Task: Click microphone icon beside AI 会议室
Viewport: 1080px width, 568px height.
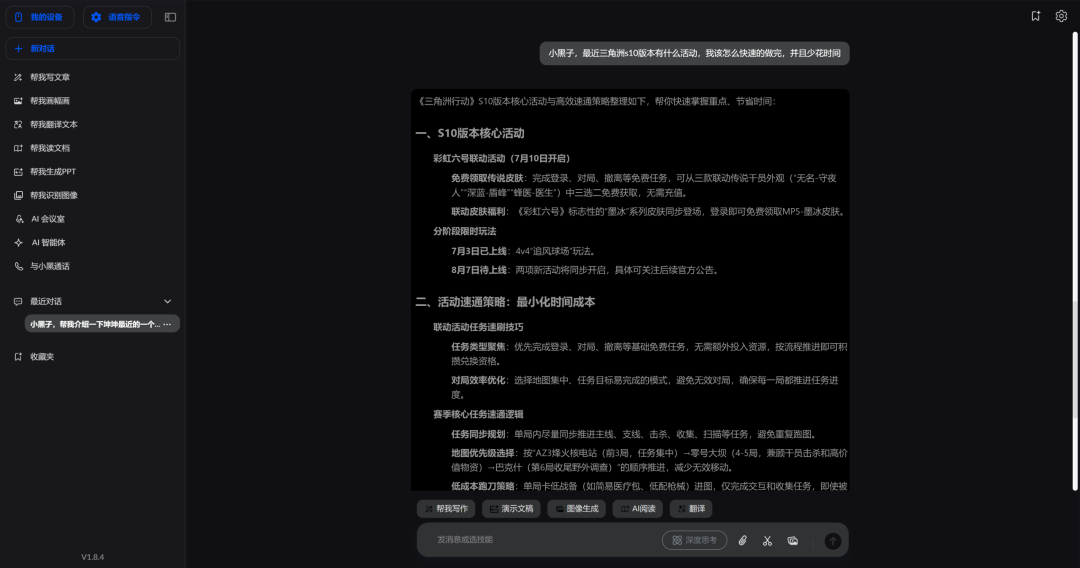Action: coord(19,219)
